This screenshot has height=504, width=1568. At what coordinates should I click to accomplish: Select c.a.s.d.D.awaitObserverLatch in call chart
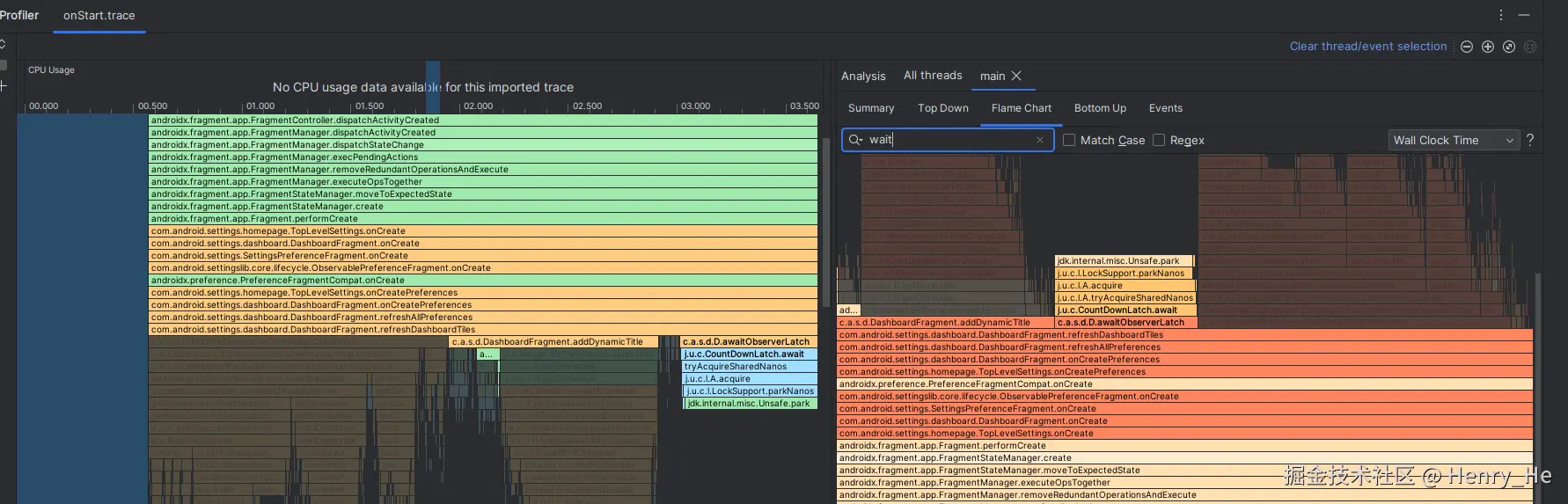coord(749,342)
